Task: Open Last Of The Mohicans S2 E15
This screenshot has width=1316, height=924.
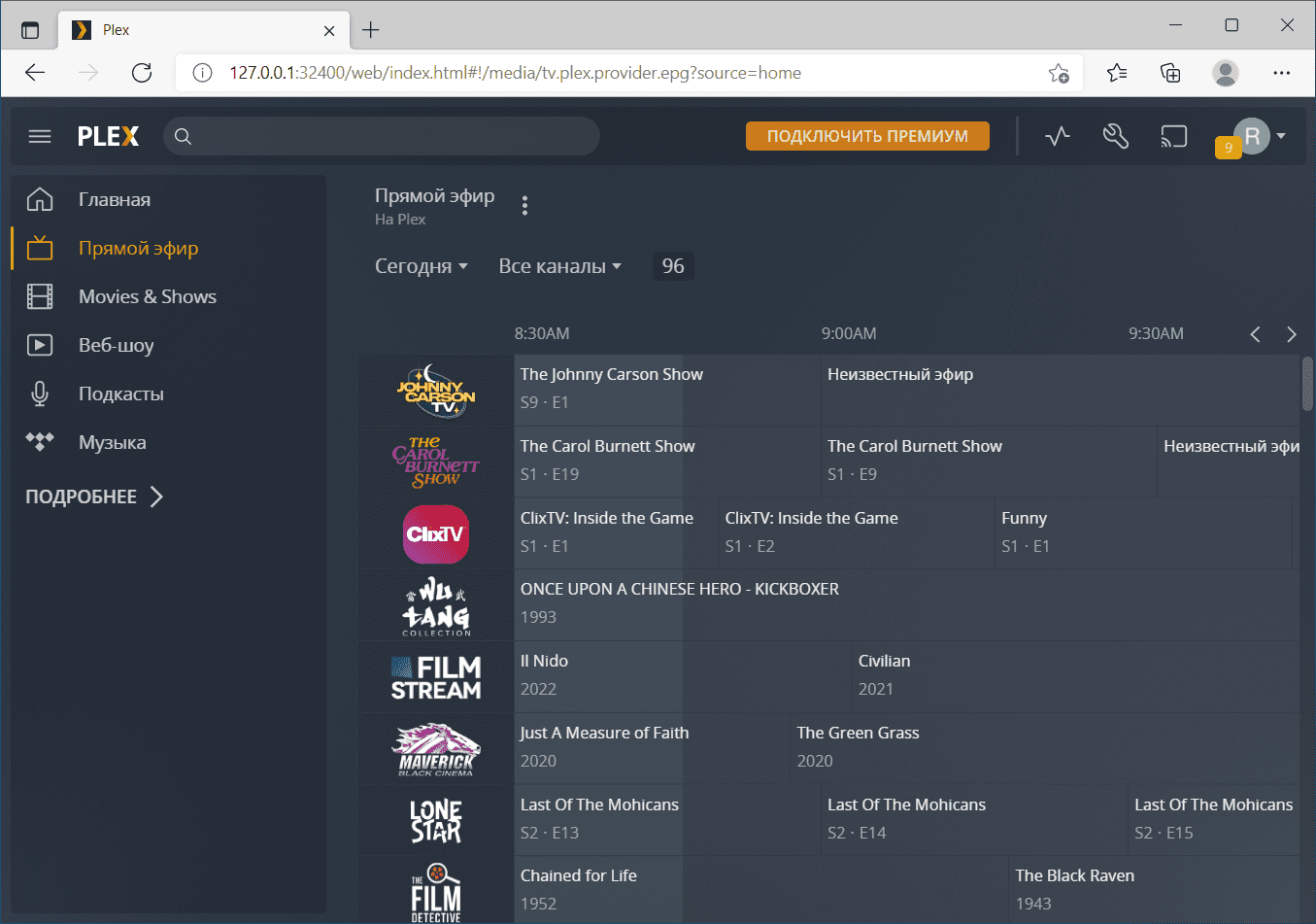Action: (x=1214, y=820)
